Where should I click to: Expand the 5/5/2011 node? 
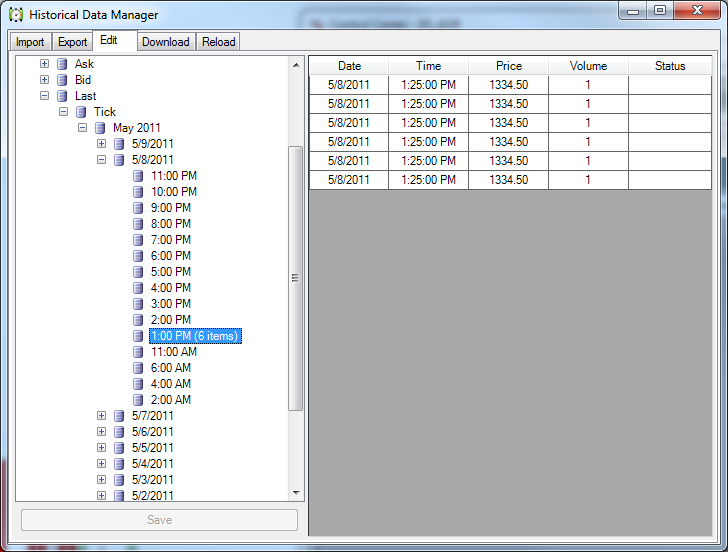[x=102, y=448]
